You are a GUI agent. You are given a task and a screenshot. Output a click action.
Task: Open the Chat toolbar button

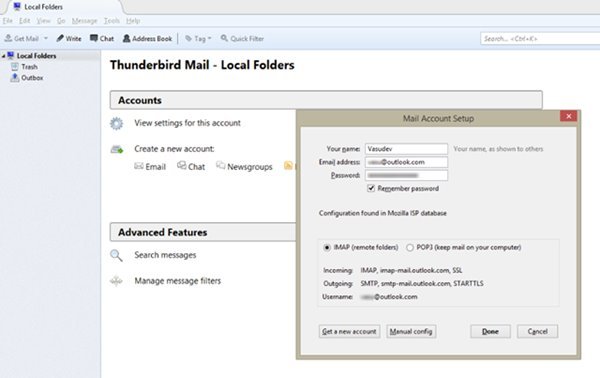click(102, 38)
